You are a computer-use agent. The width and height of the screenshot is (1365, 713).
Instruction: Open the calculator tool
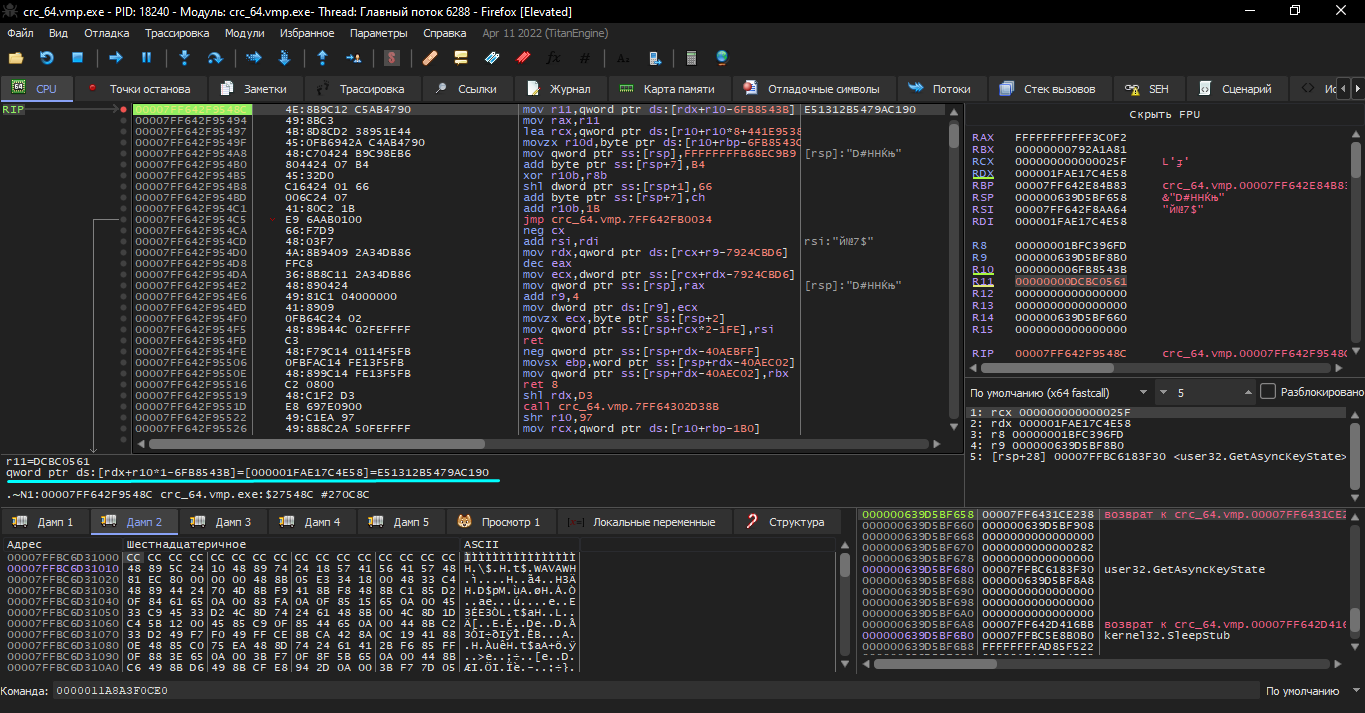(691, 58)
